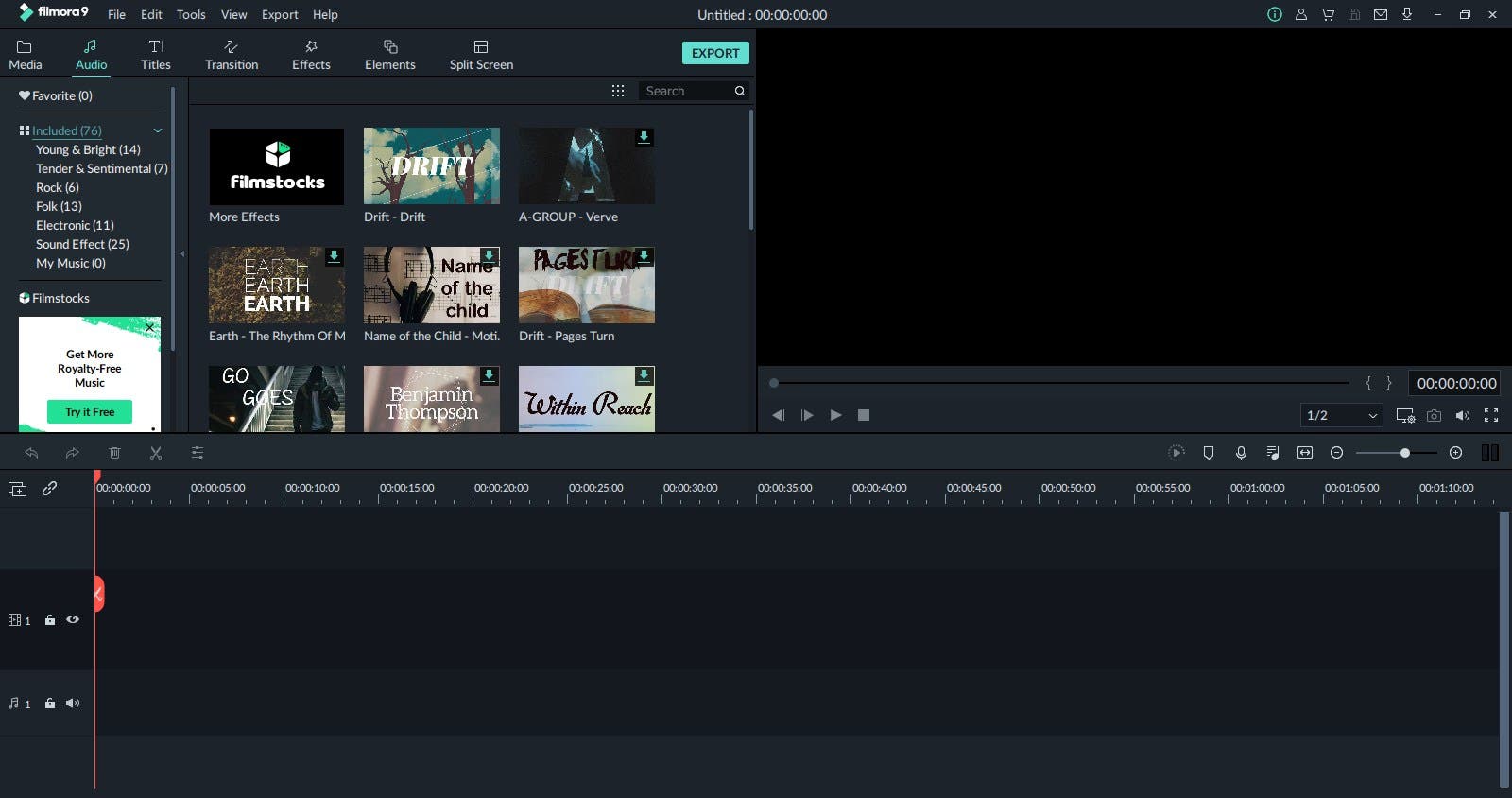This screenshot has height=798, width=1512.
Task: Open the File menu
Action: [x=116, y=14]
